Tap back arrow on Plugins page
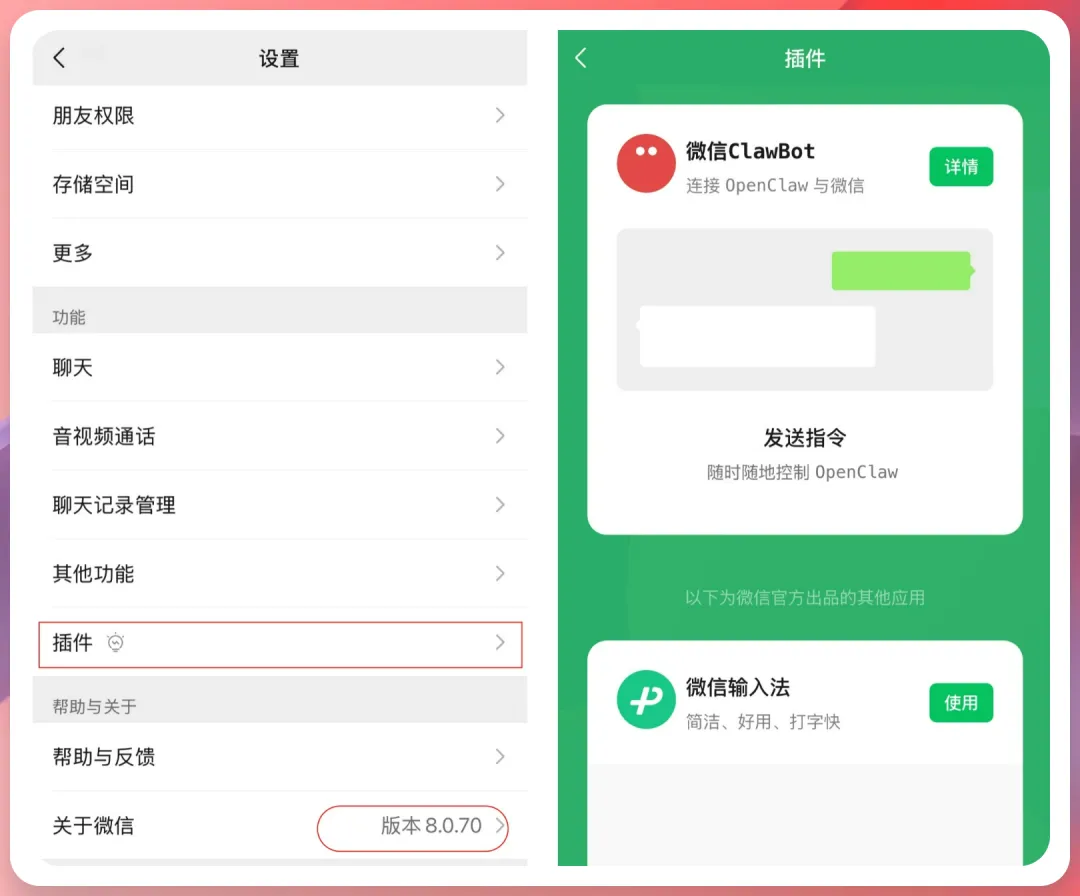 tap(581, 58)
